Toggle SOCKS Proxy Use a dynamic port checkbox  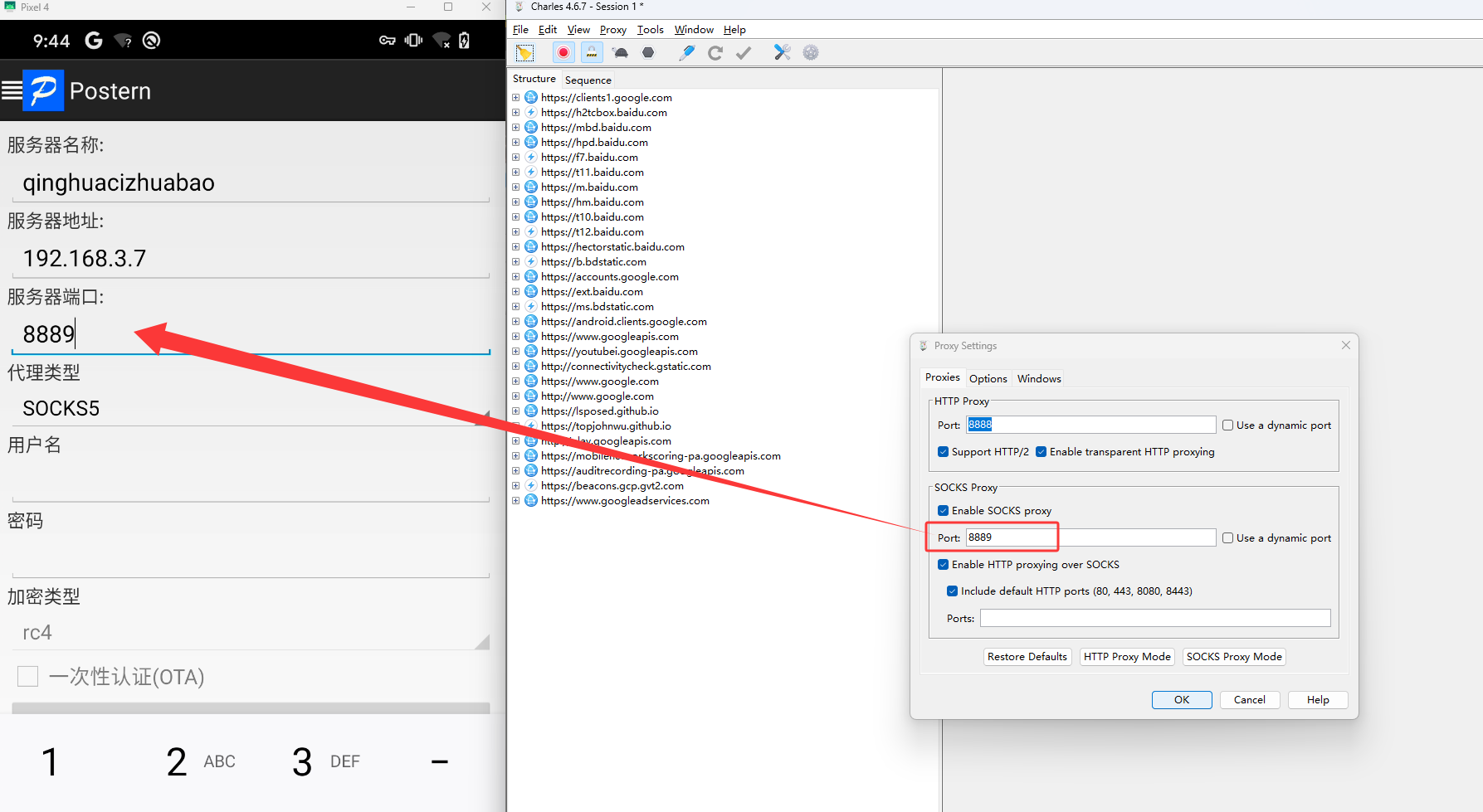1228,538
